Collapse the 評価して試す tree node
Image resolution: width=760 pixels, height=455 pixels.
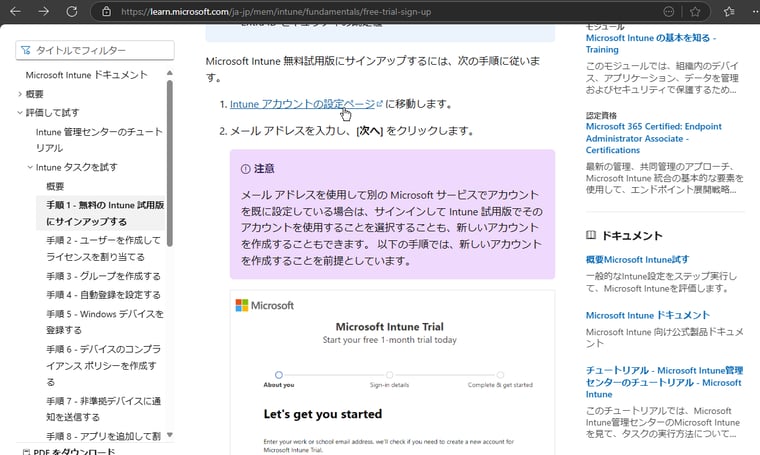(x=20, y=112)
